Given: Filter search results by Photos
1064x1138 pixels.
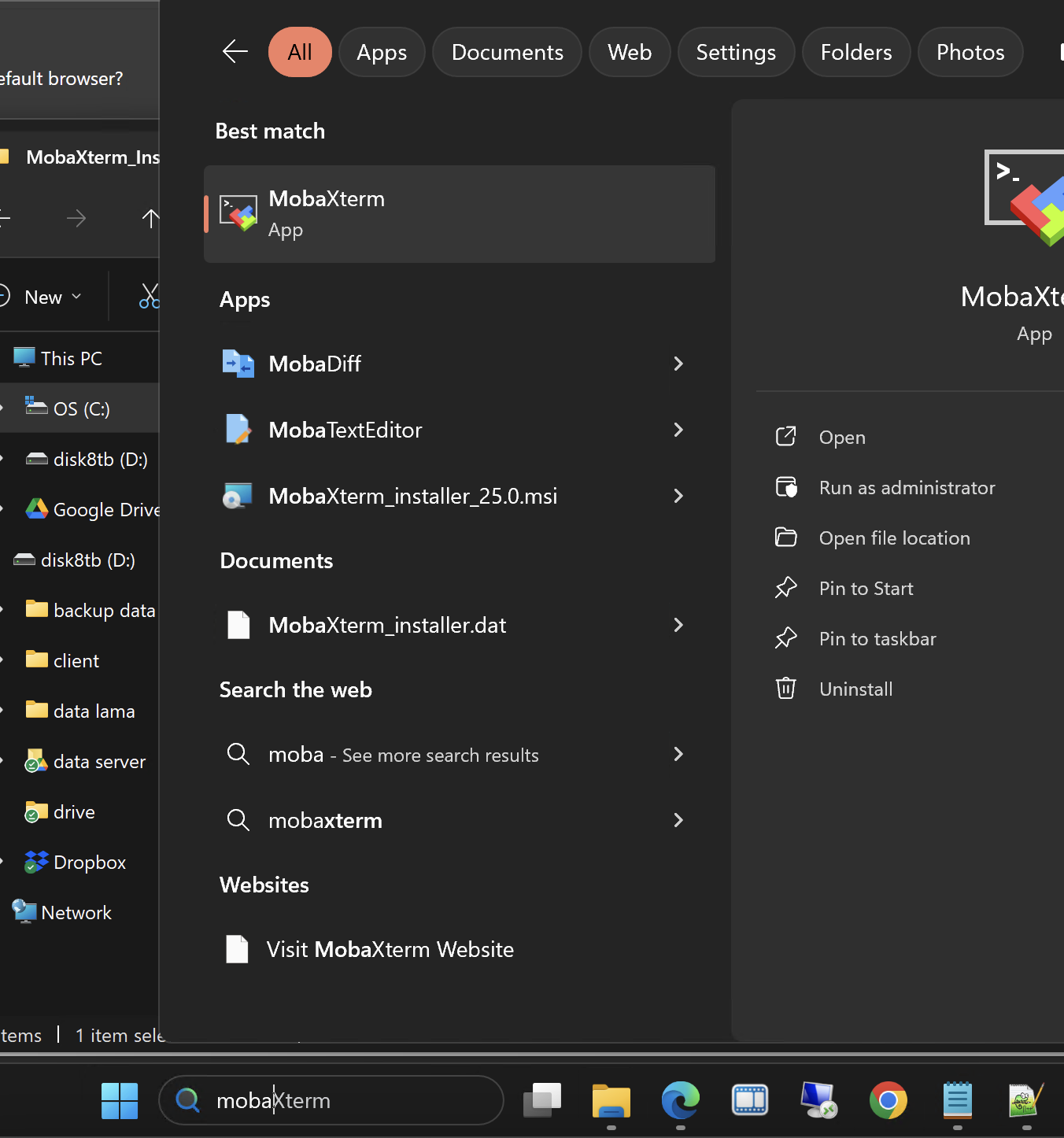Looking at the screenshot, I should coord(970,52).
